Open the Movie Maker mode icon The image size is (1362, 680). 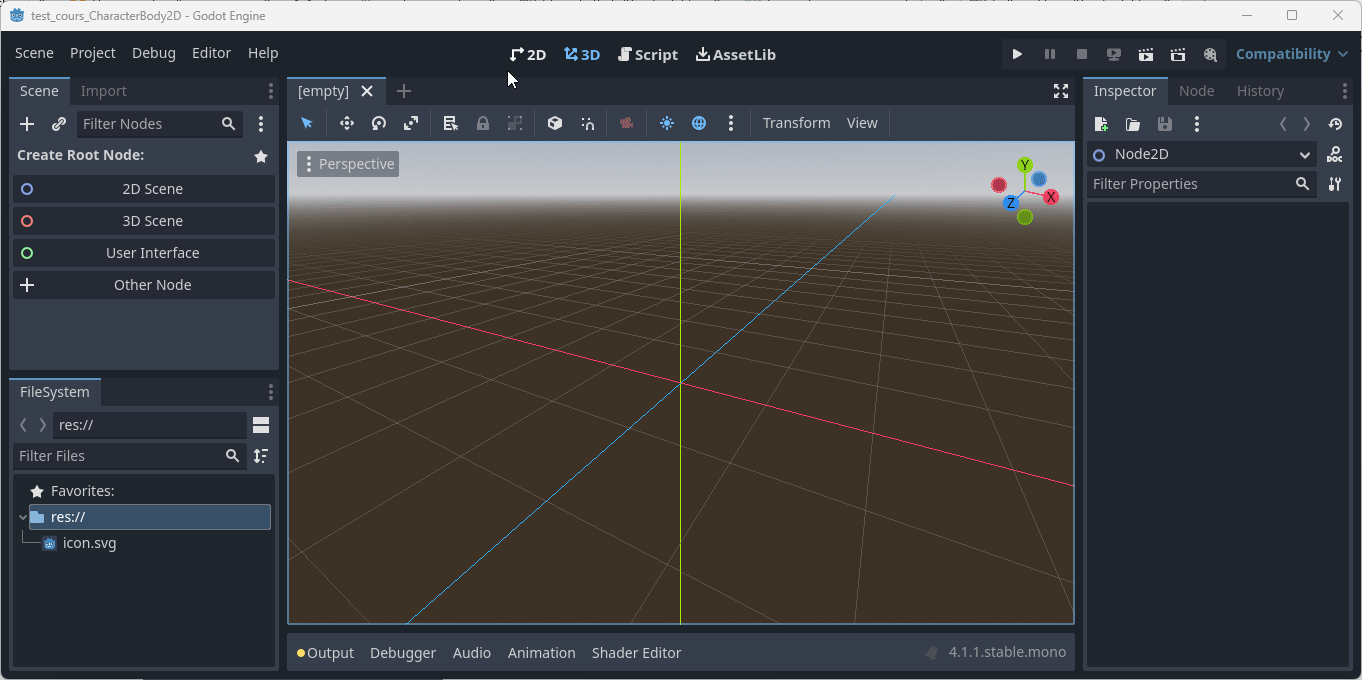point(1210,54)
